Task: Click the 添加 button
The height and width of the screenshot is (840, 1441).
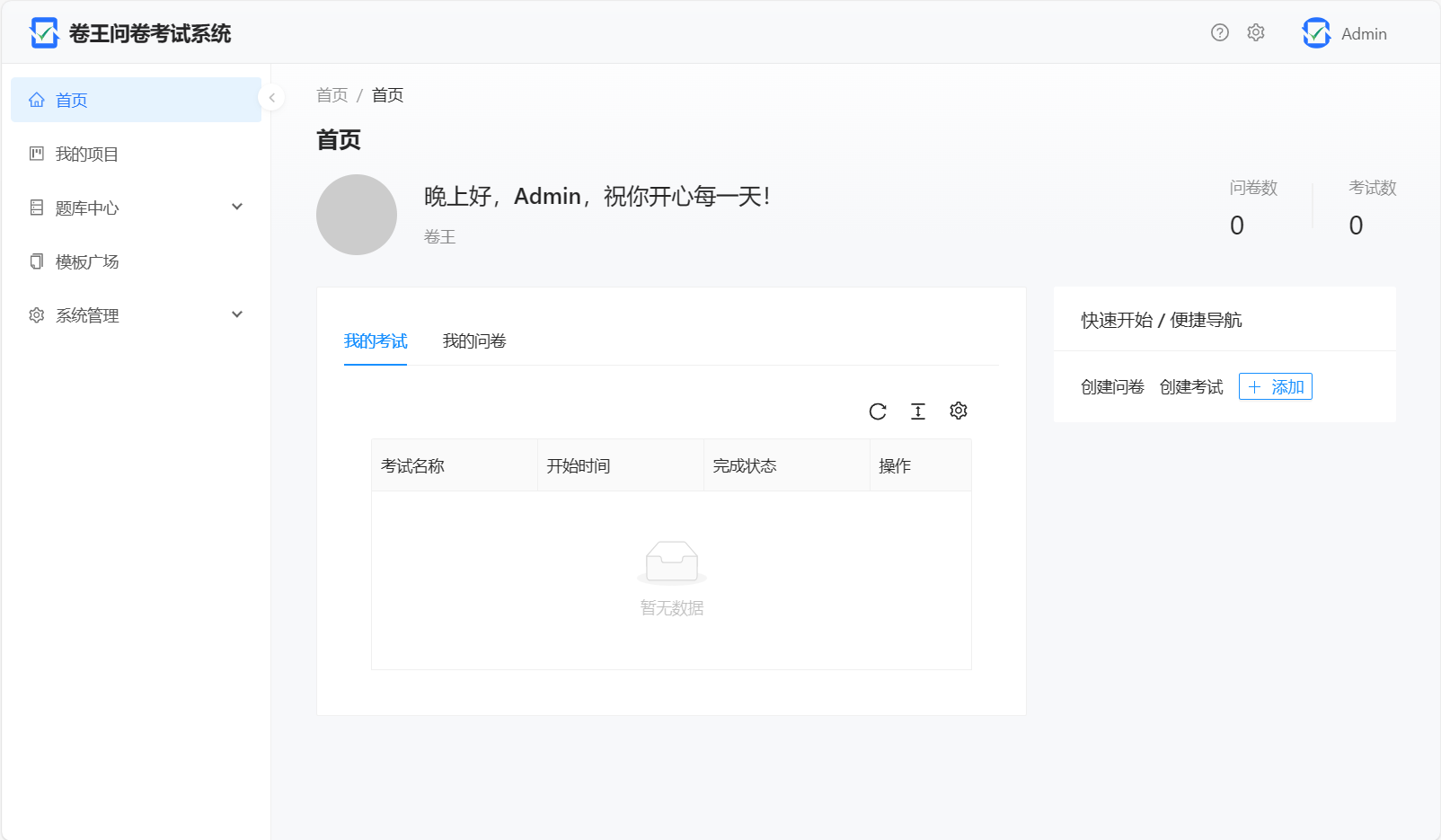Action: 1275,387
